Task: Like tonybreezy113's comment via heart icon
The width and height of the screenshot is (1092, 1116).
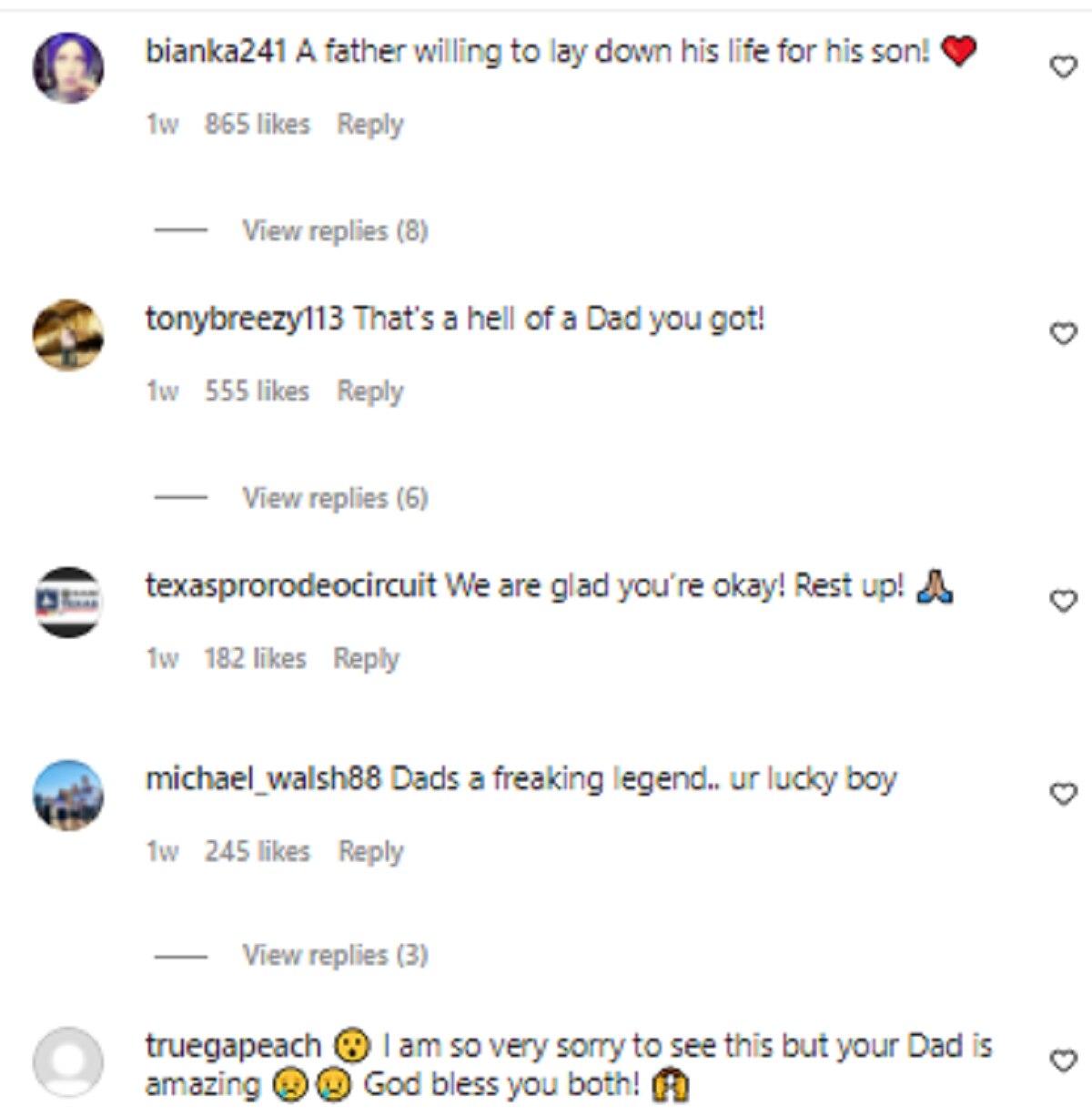Action: [x=1063, y=333]
